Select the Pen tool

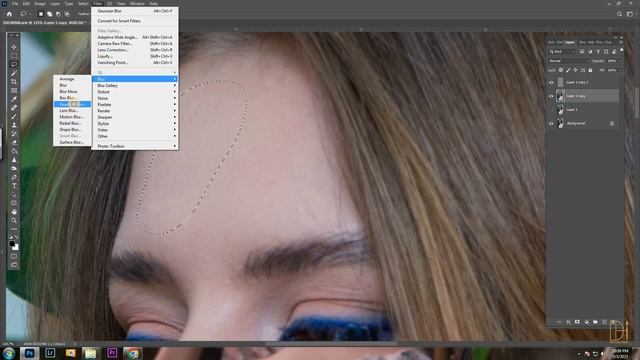tap(14, 177)
